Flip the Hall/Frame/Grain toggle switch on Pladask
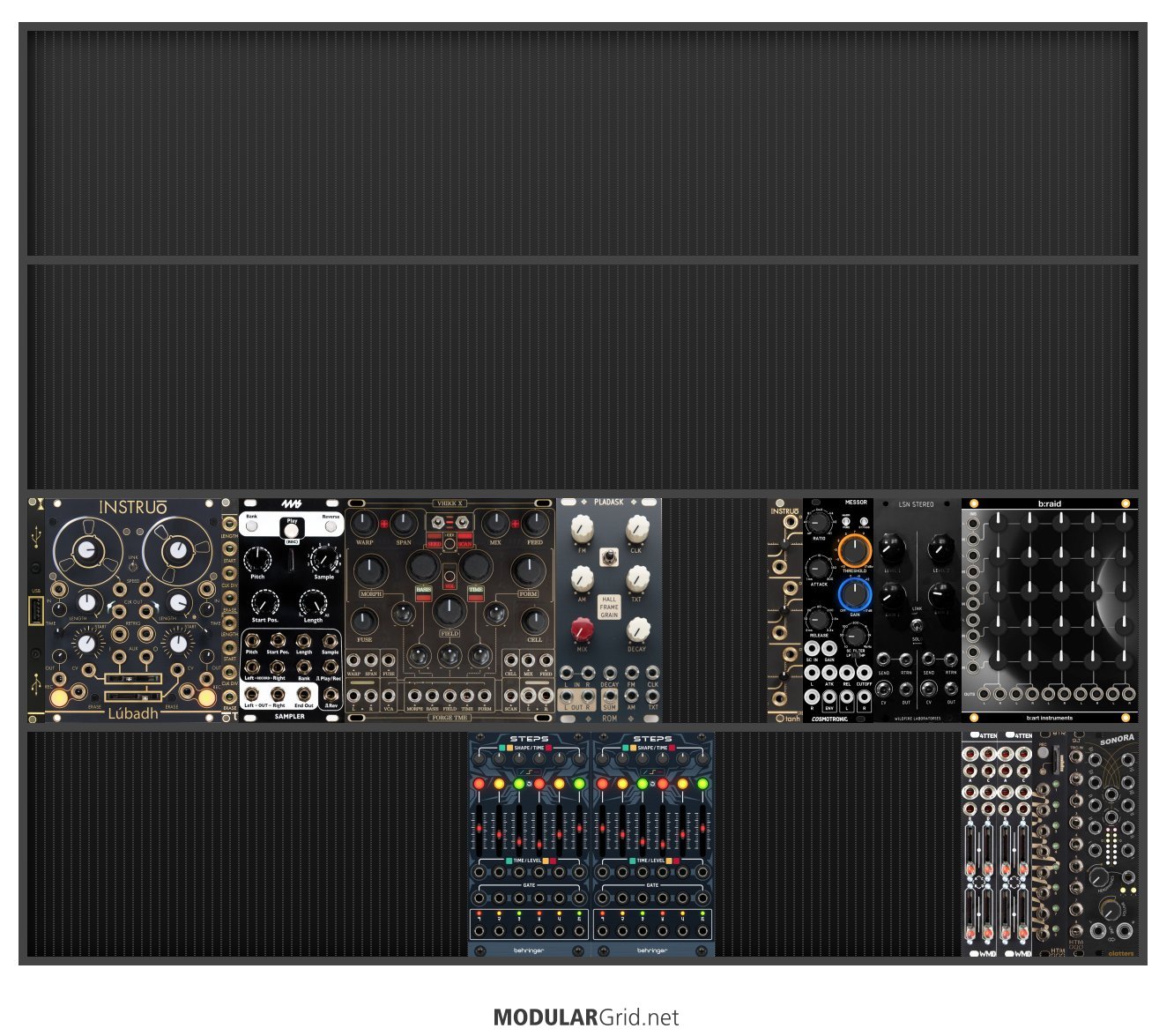The height and width of the screenshot is (1036, 1174). [x=609, y=556]
